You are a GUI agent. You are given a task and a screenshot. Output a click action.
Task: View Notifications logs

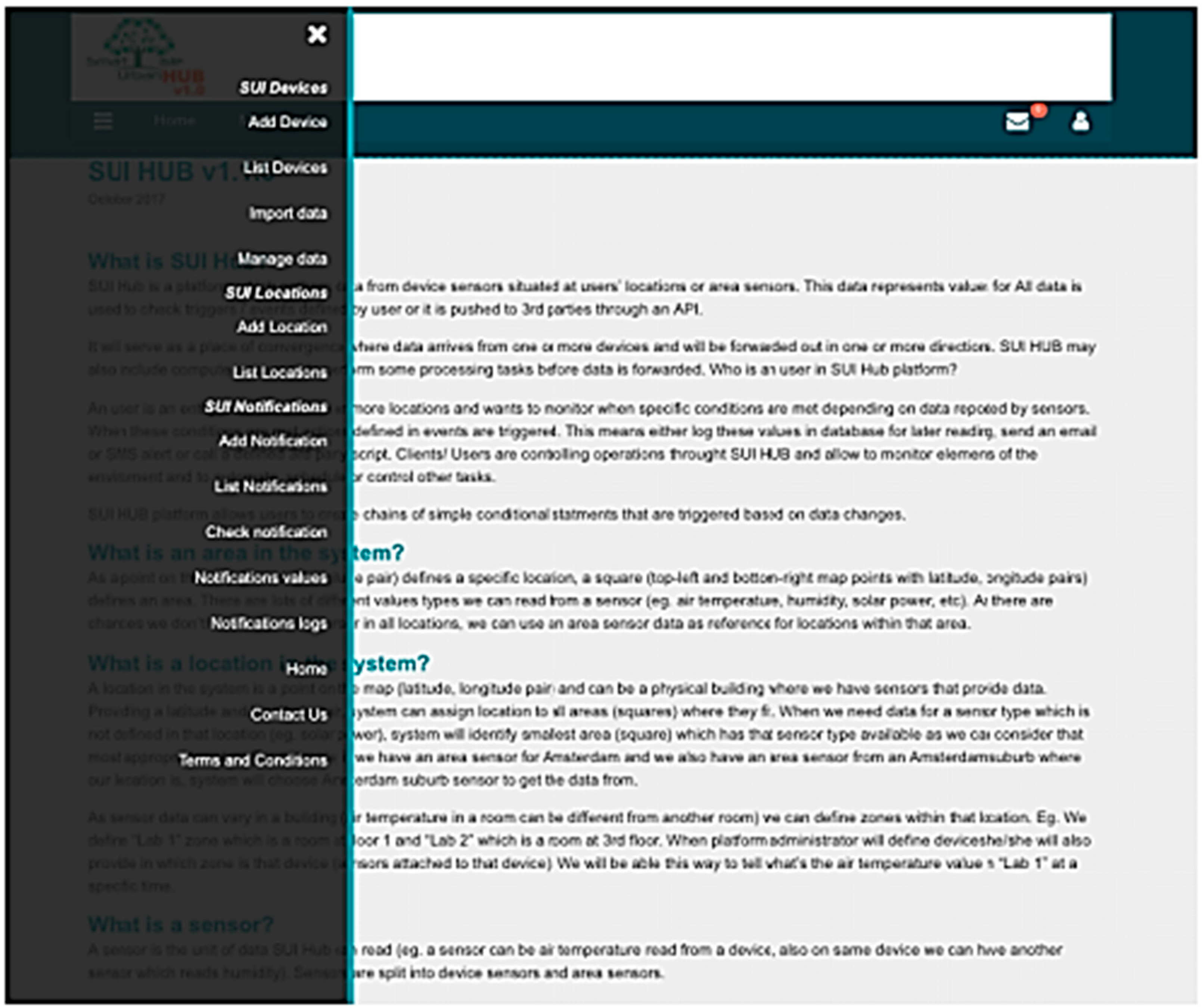pyautogui.click(x=269, y=623)
